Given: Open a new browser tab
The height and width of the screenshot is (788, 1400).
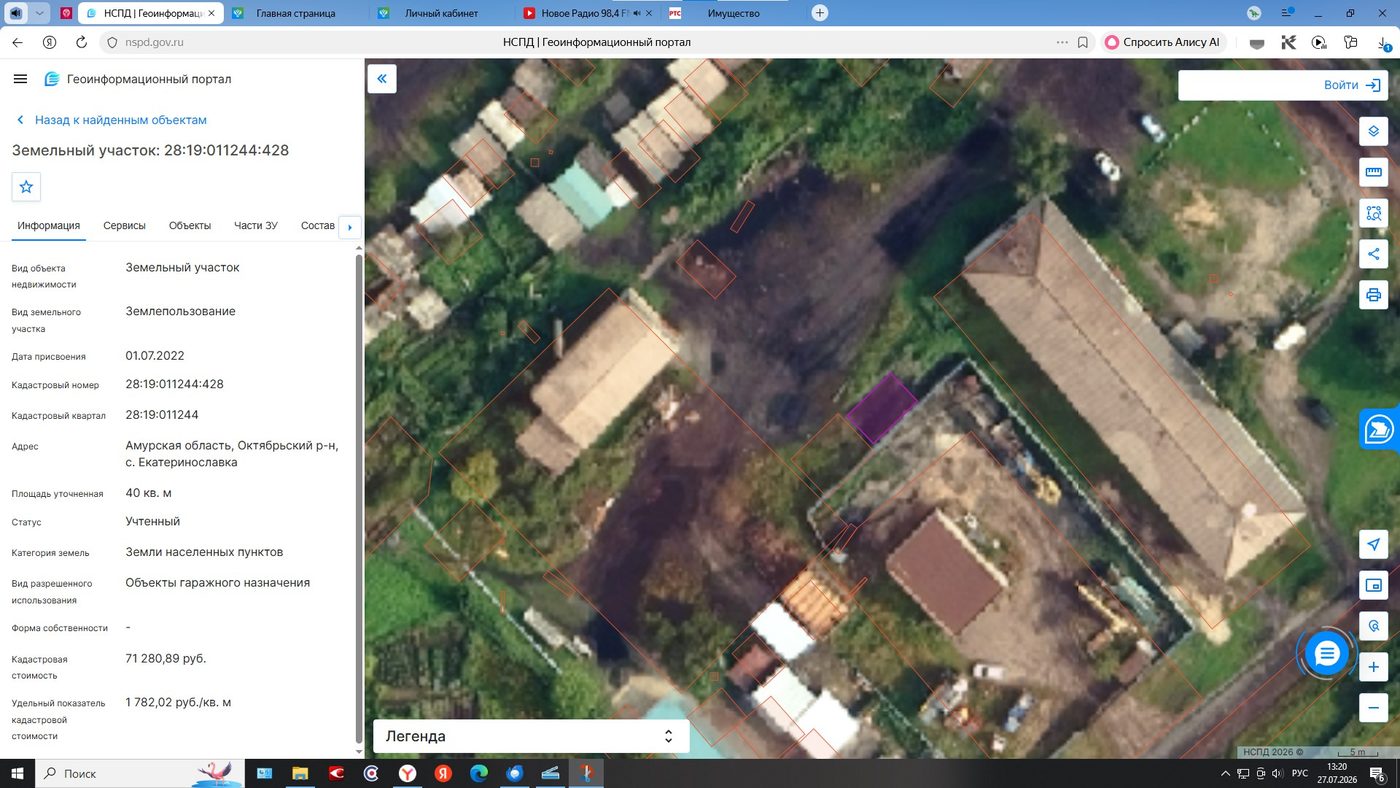Looking at the screenshot, I should point(820,13).
